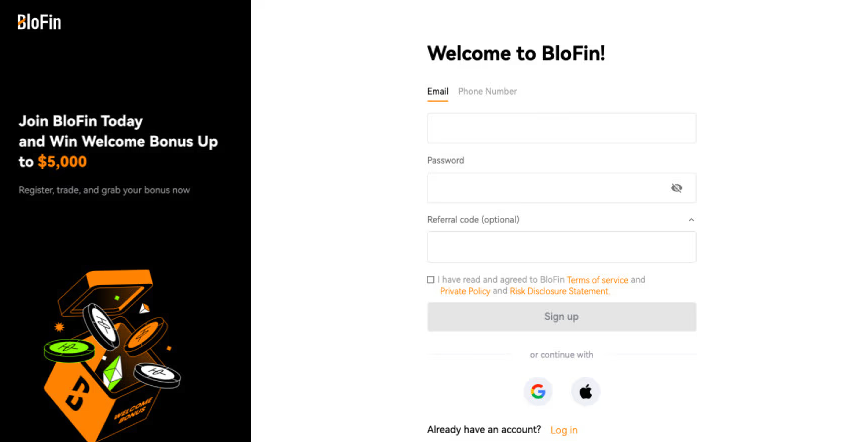Select the Email tab
The image size is (868, 442).
pos(438,92)
